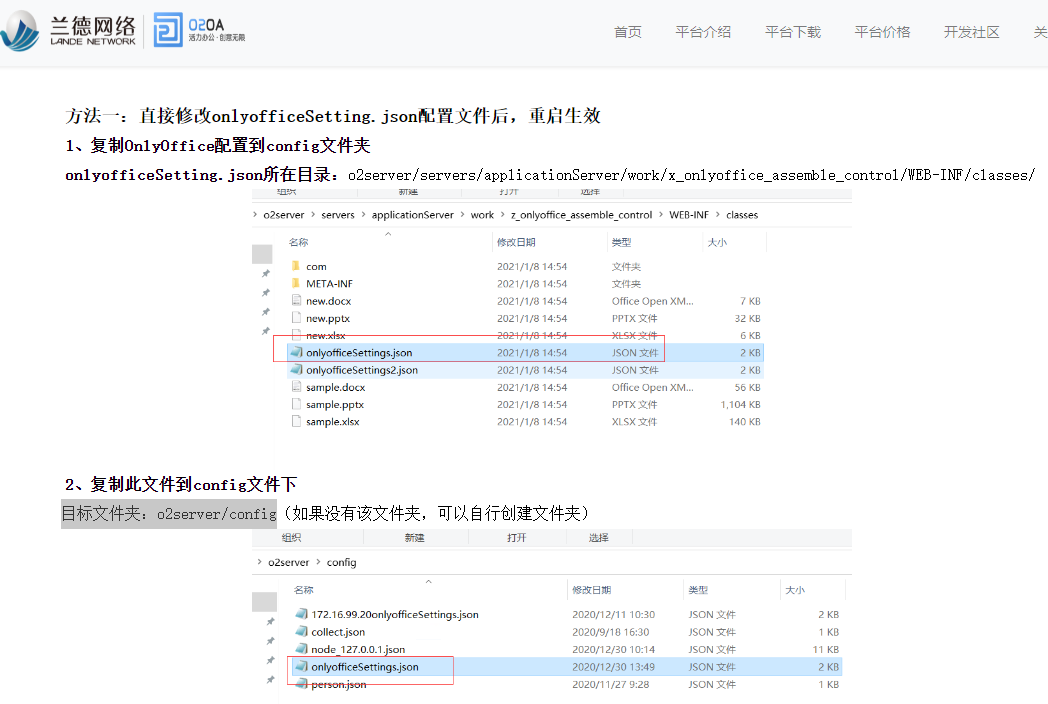Image resolution: width=1048 pixels, height=704 pixels.
Task: Sort classes folder listing by 类型
Action: pyautogui.click(x=622, y=242)
